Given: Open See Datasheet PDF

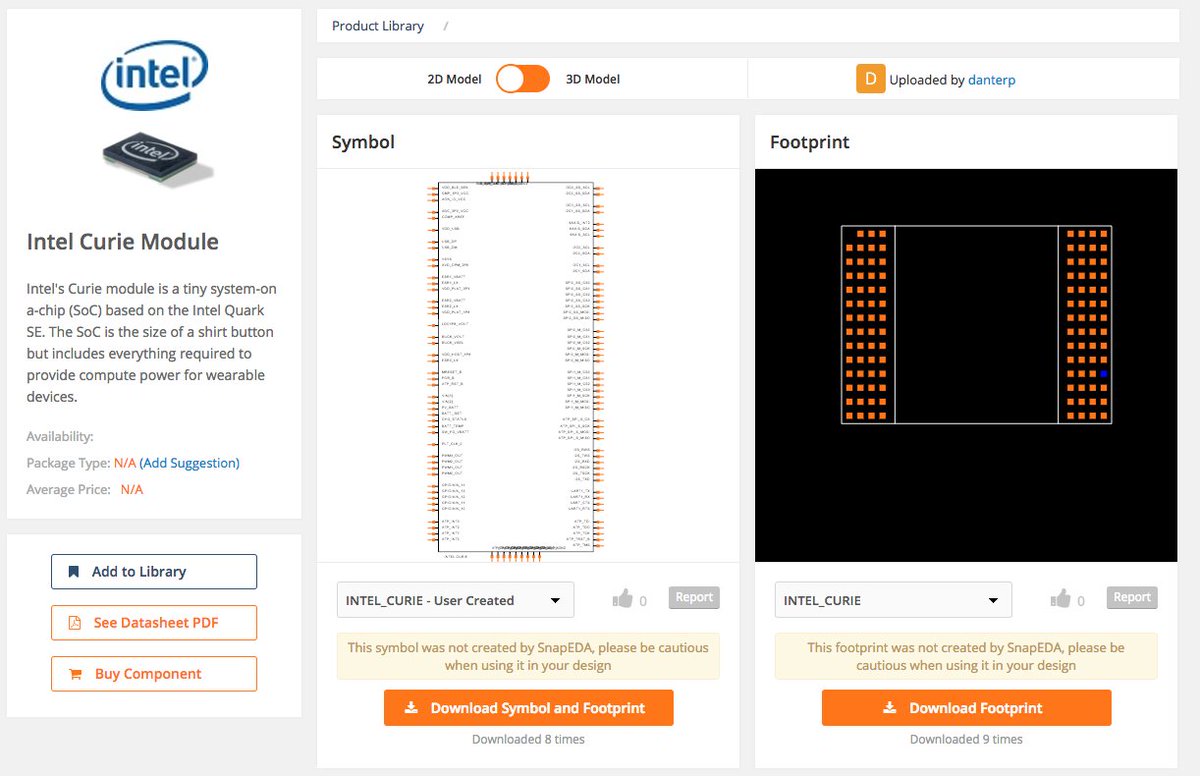Looking at the screenshot, I should [x=154, y=623].
